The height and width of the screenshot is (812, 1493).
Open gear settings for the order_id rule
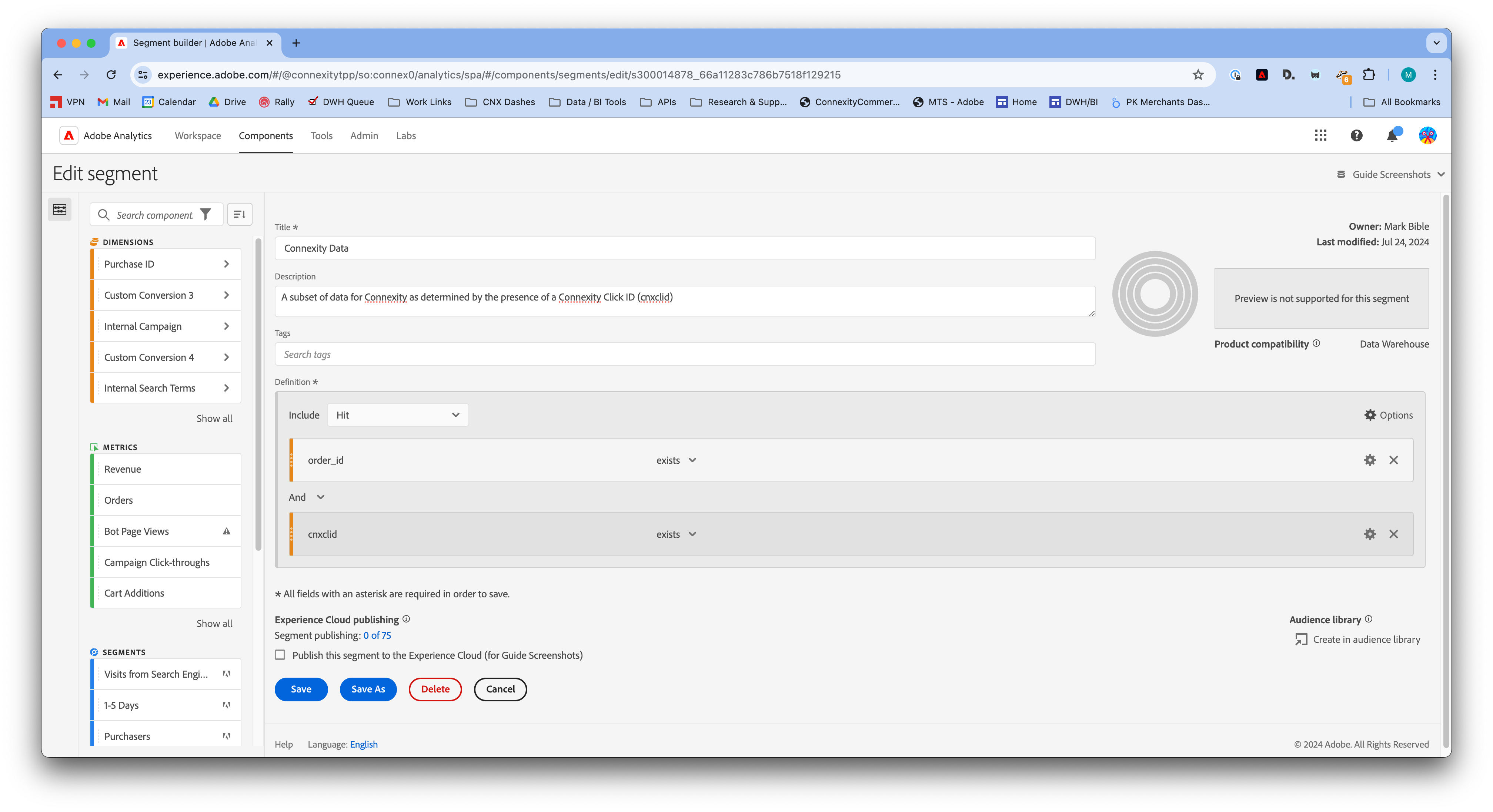click(1370, 460)
